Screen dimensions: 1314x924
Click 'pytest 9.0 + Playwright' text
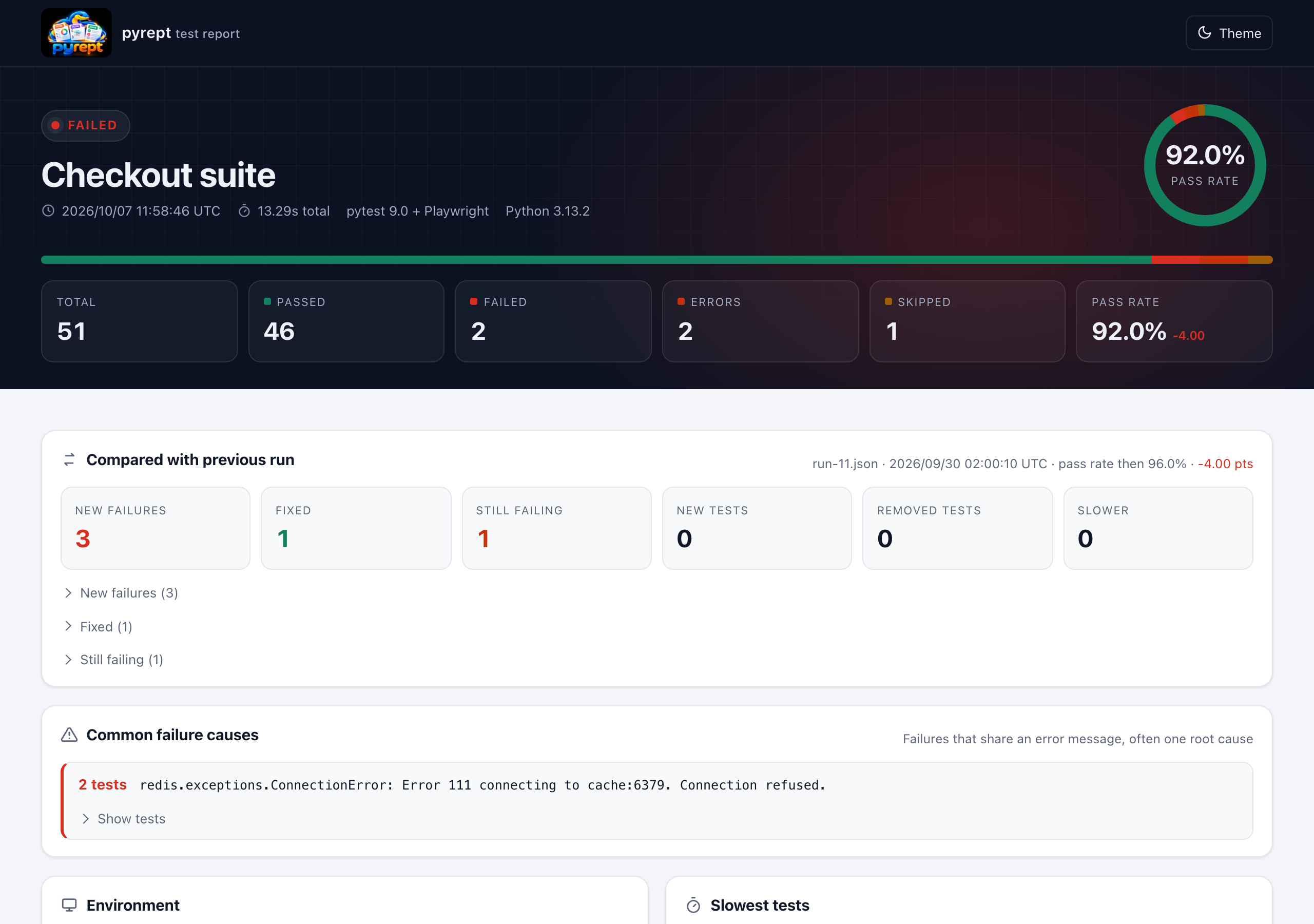(x=417, y=210)
